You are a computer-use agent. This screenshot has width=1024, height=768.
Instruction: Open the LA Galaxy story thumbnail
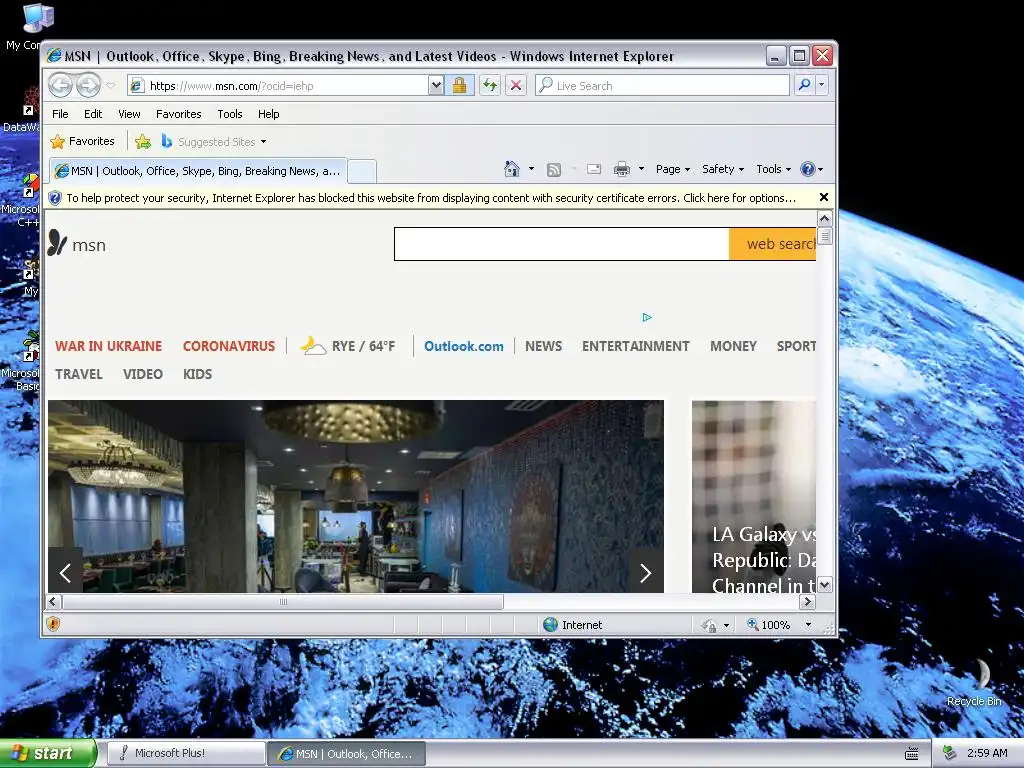click(754, 496)
